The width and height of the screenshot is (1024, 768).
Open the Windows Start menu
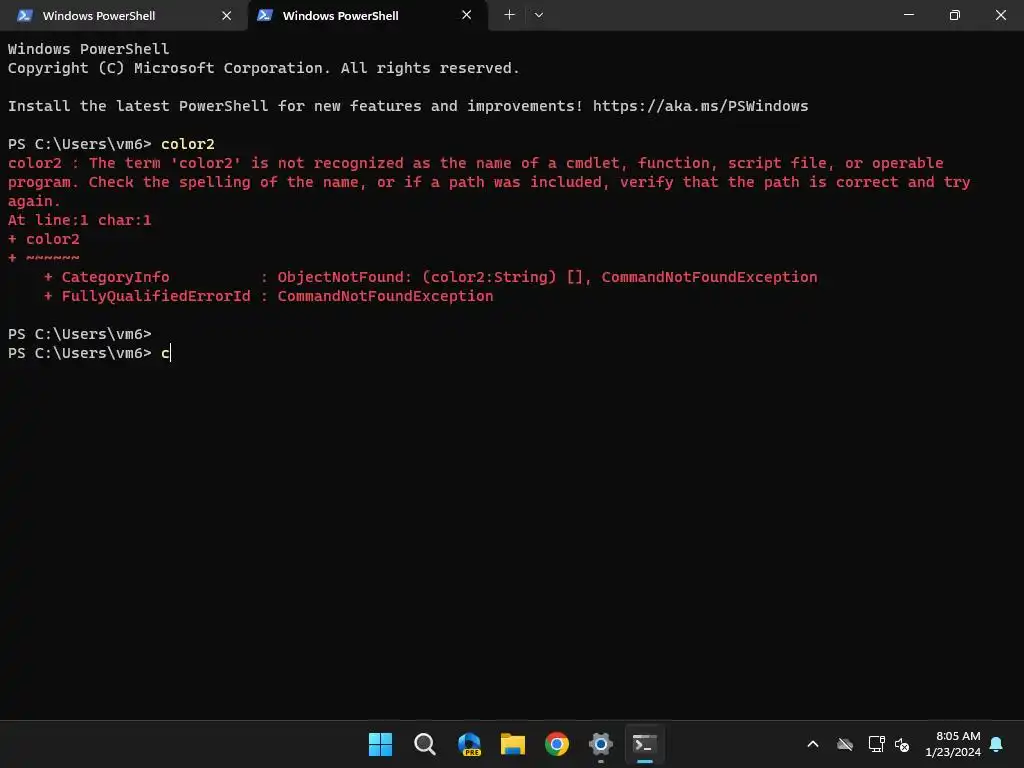pyautogui.click(x=380, y=744)
